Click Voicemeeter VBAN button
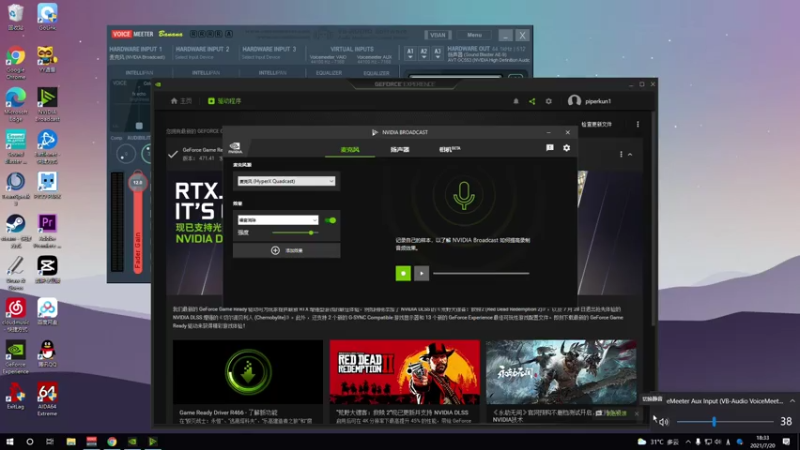Image resolution: width=800 pixels, height=450 pixels. [x=437, y=35]
